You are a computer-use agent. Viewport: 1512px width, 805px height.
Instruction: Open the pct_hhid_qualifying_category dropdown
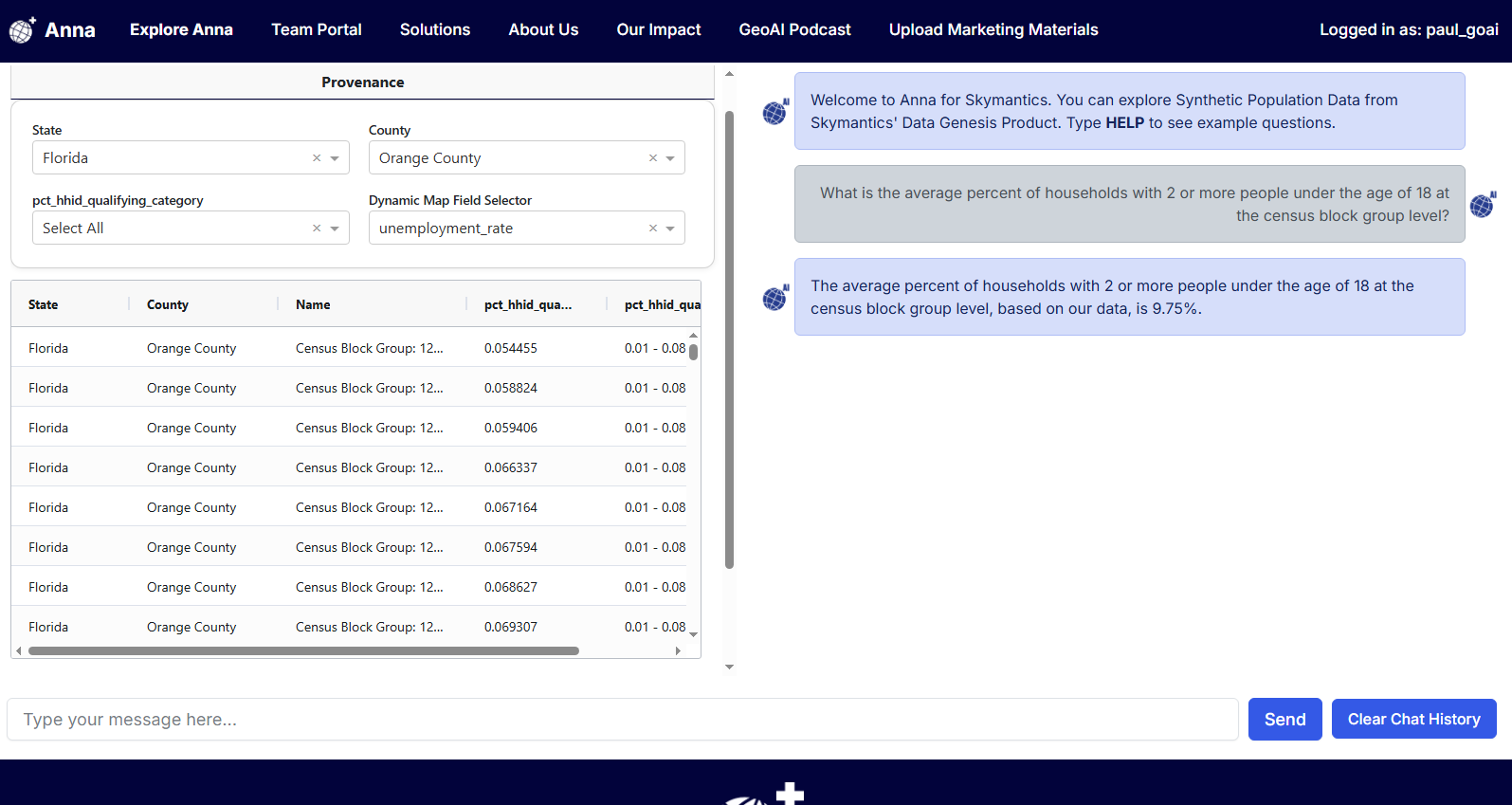(335, 229)
